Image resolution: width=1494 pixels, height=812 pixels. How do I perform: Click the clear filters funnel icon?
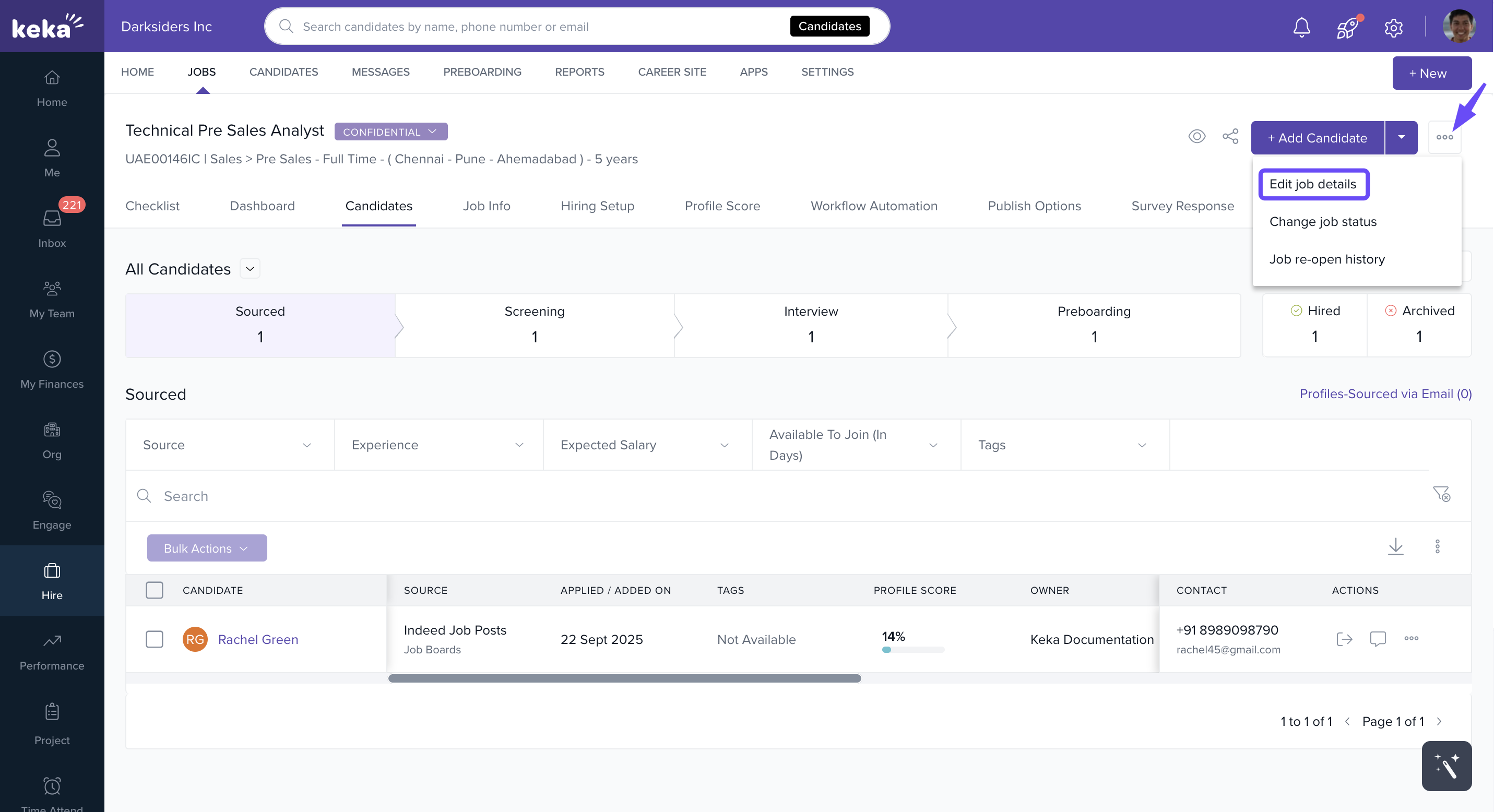pyautogui.click(x=1441, y=494)
